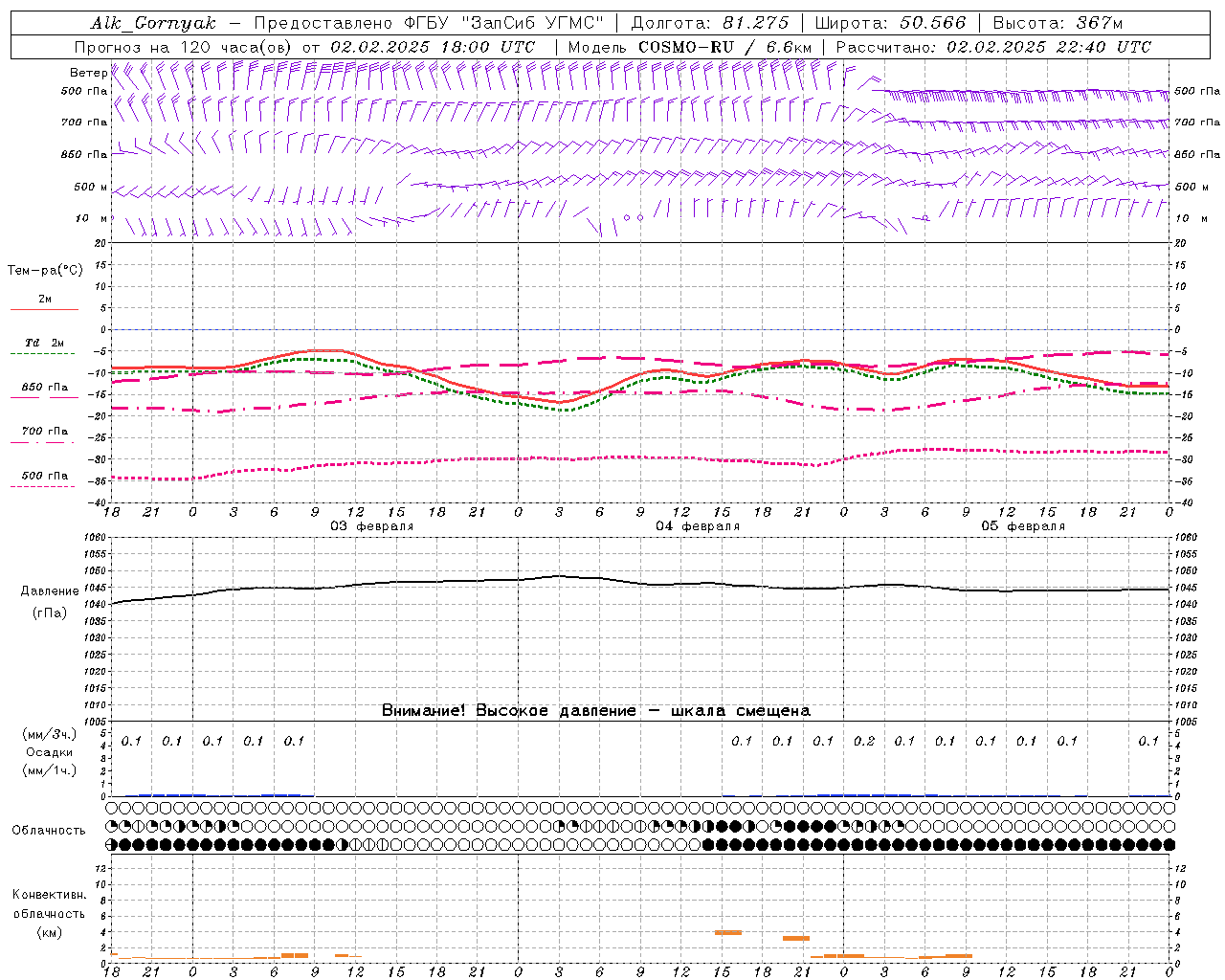Click the orange convective bar at 4 km height
The height and width of the screenshot is (980, 1225).
coord(728,932)
